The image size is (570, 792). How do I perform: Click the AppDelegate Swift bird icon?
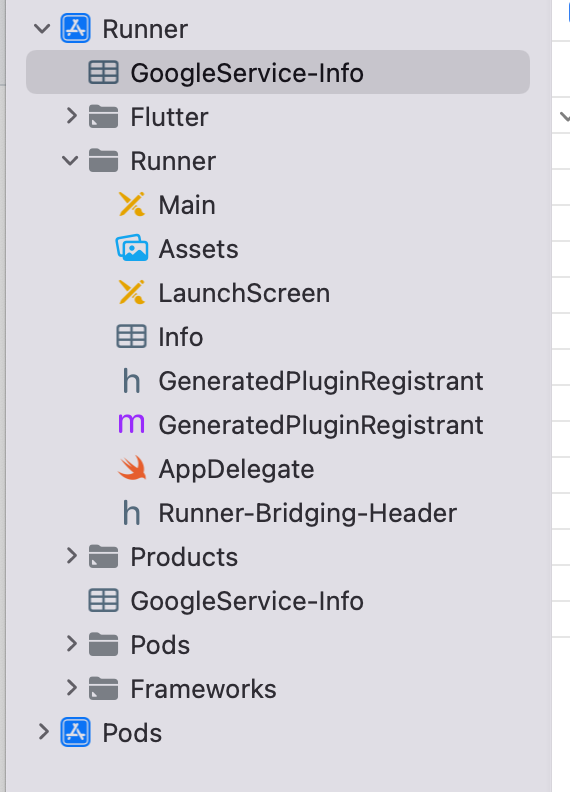pos(132,468)
